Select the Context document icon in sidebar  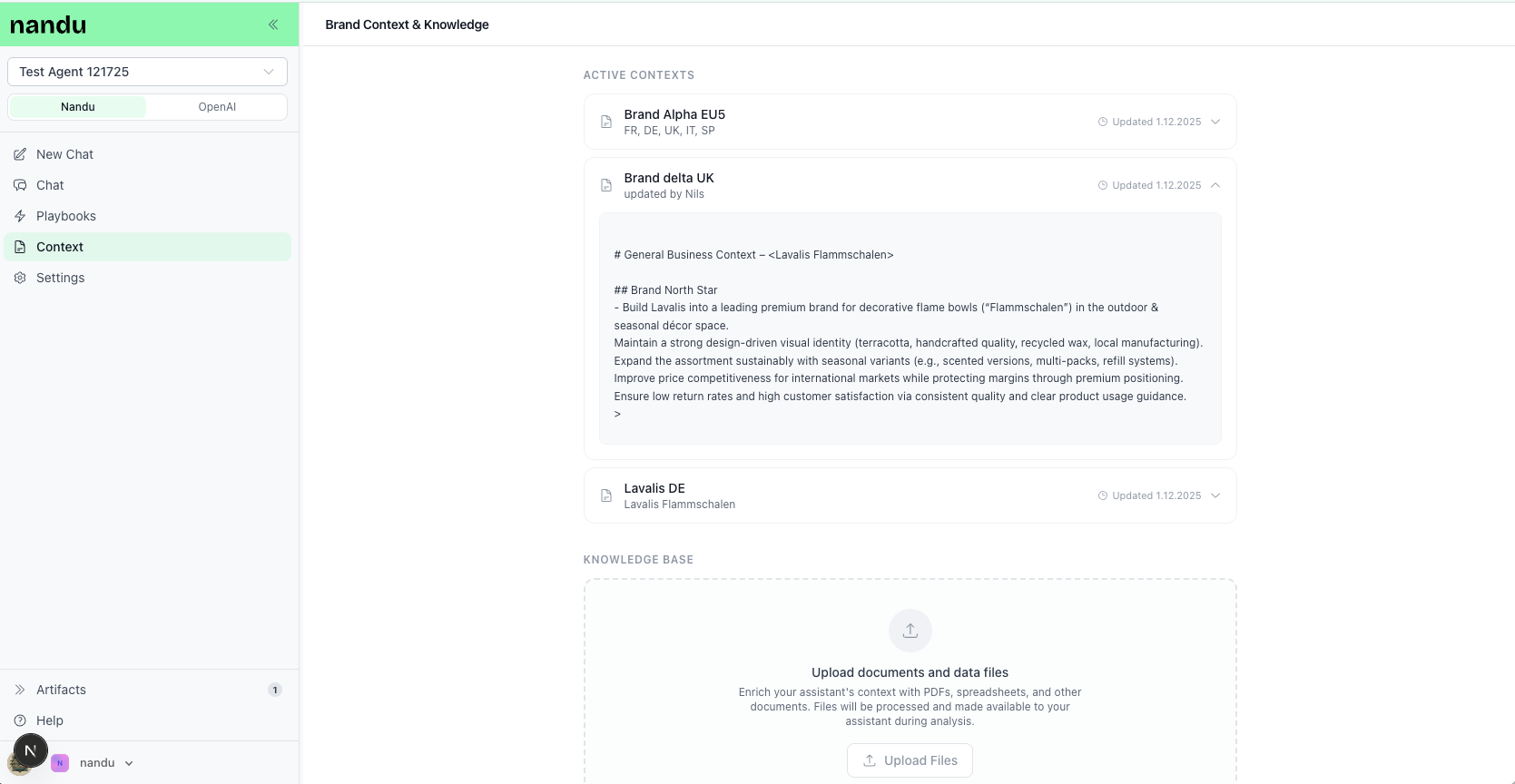click(x=19, y=247)
